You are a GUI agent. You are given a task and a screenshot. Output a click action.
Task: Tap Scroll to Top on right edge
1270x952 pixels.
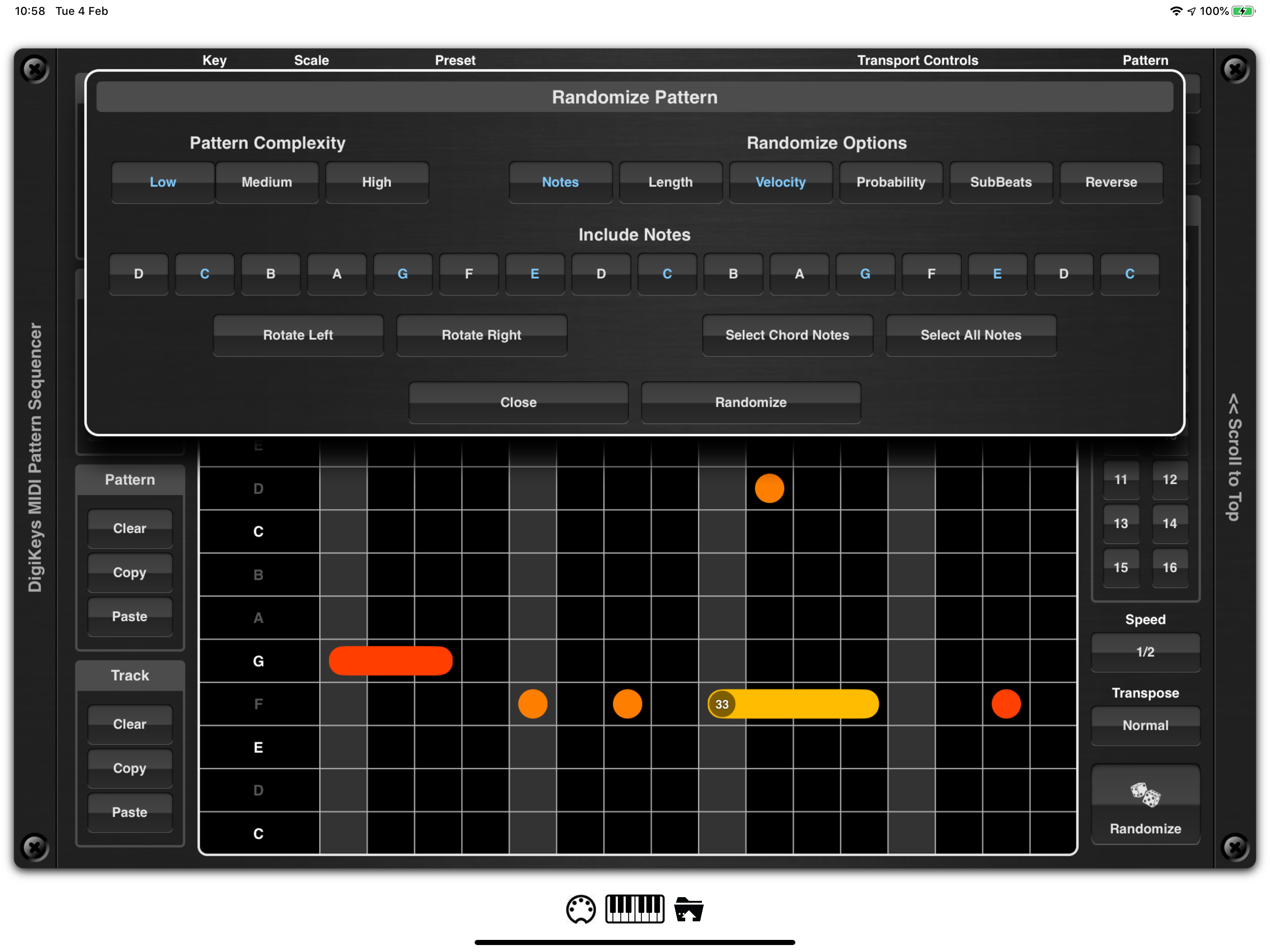(1234, 457)
